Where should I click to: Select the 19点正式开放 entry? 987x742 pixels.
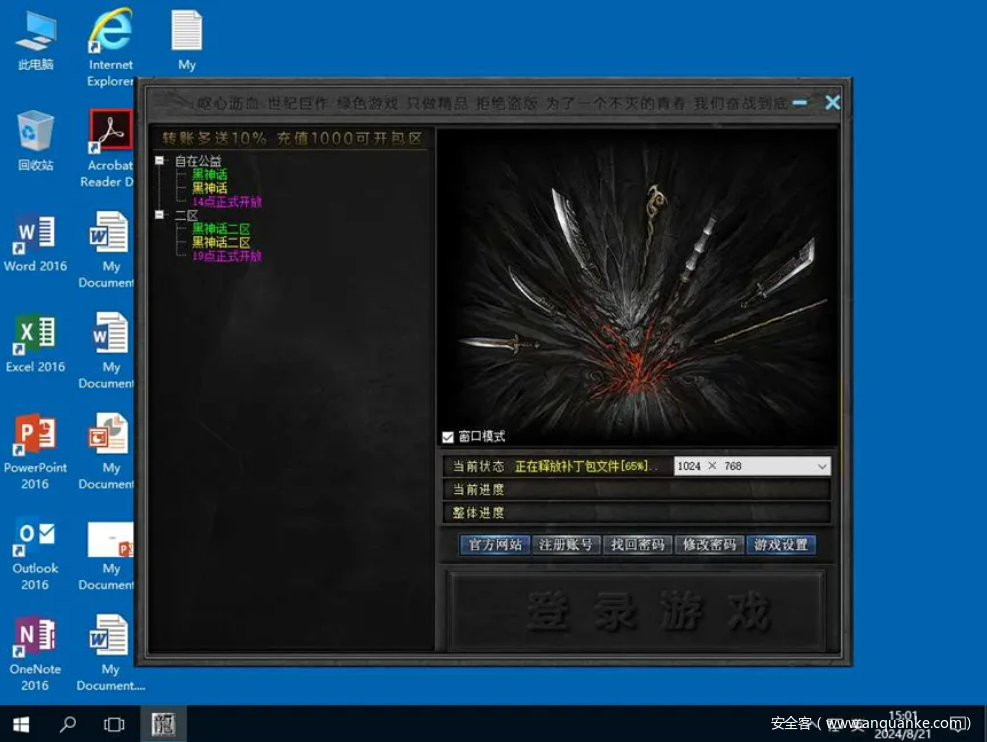(x=227, y=256)
